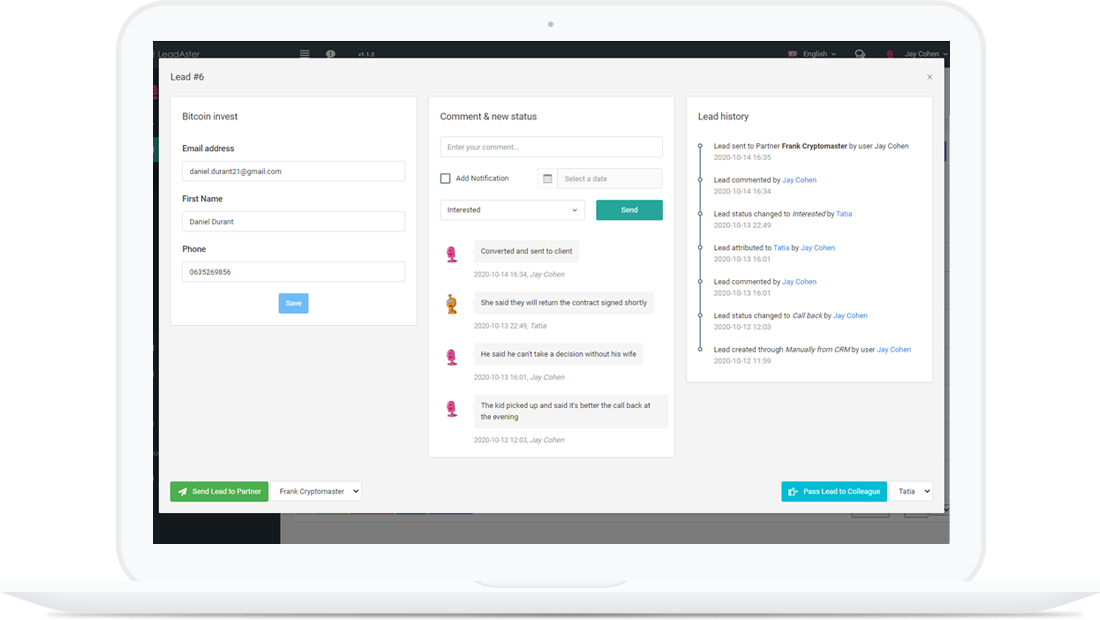
Task: Click Tatia's orange avatar in the comments
Action: click(451, 304)
